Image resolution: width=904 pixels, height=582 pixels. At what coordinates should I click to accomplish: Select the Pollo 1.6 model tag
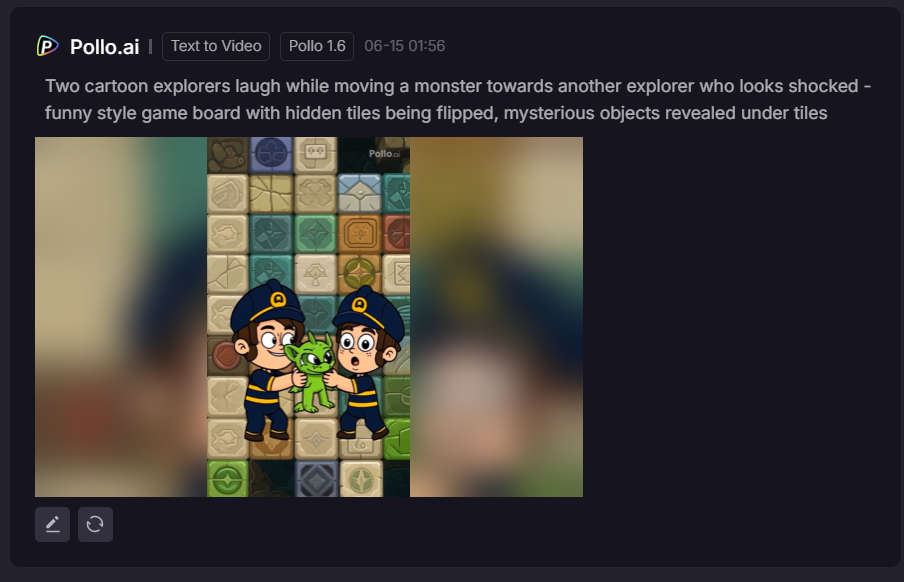(317, 46)
